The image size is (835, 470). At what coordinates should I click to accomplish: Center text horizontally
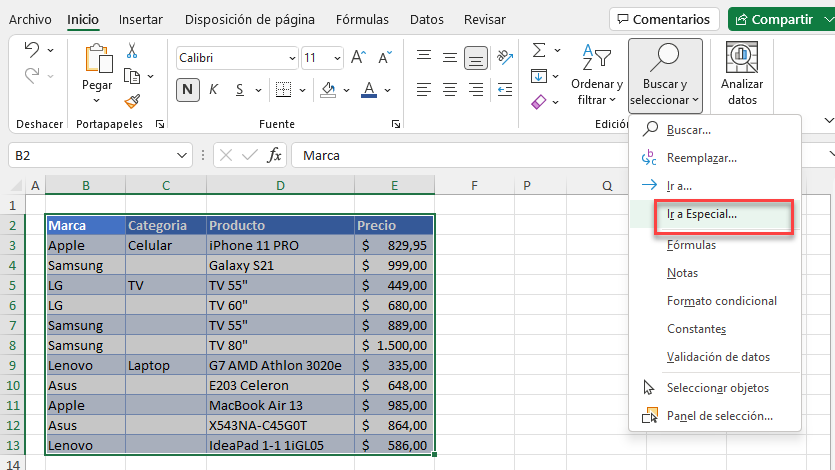450,89
